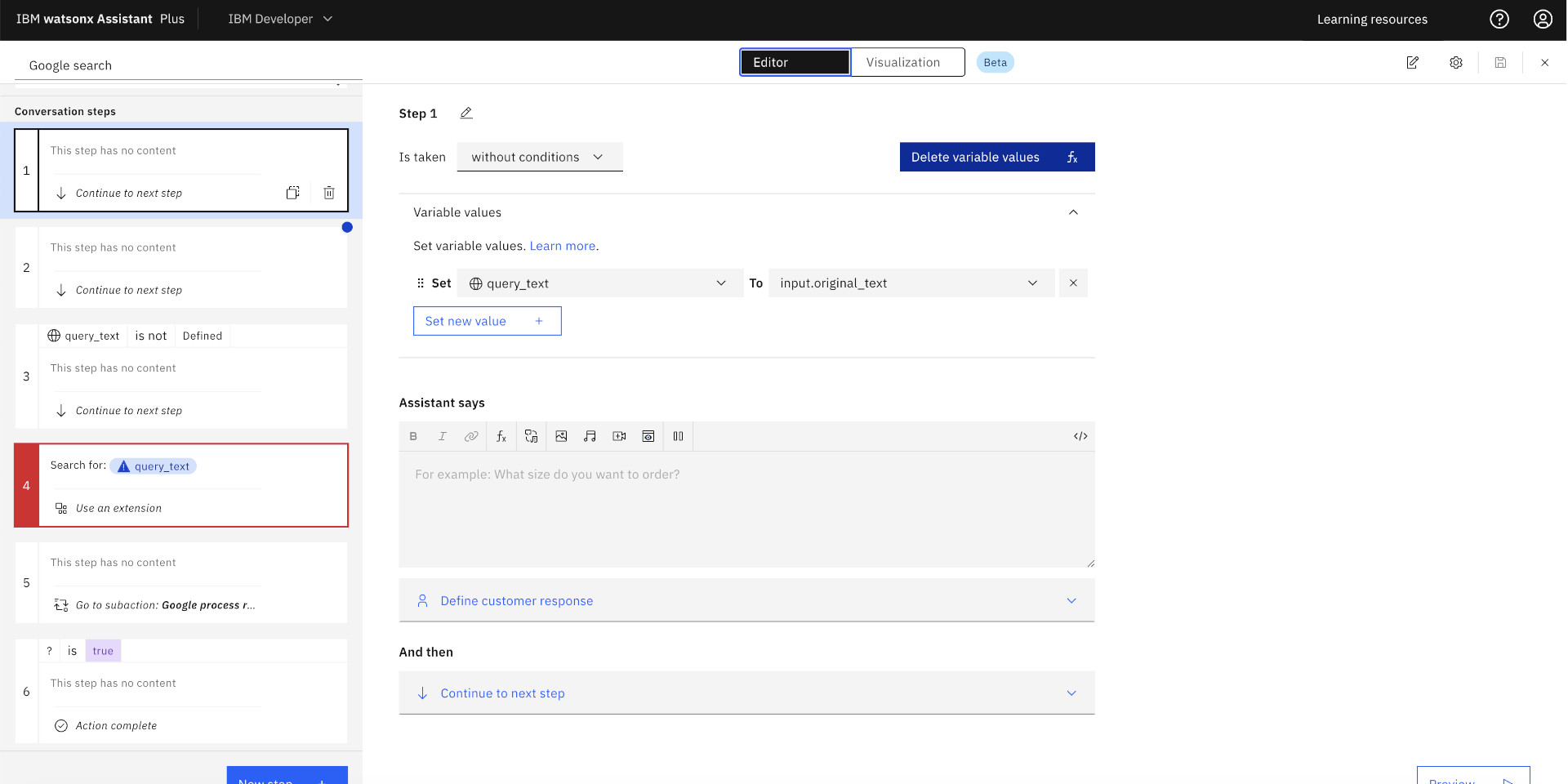Rename Step 1 with the pencil icon
1568x784 pixels.
(466, 114)
